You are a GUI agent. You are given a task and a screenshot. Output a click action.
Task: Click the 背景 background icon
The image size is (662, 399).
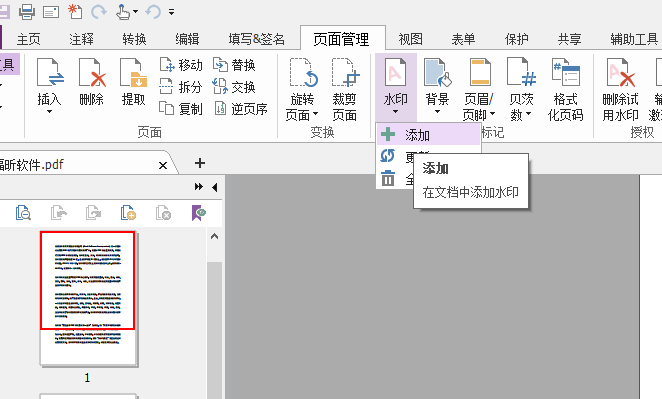point(437,74)
